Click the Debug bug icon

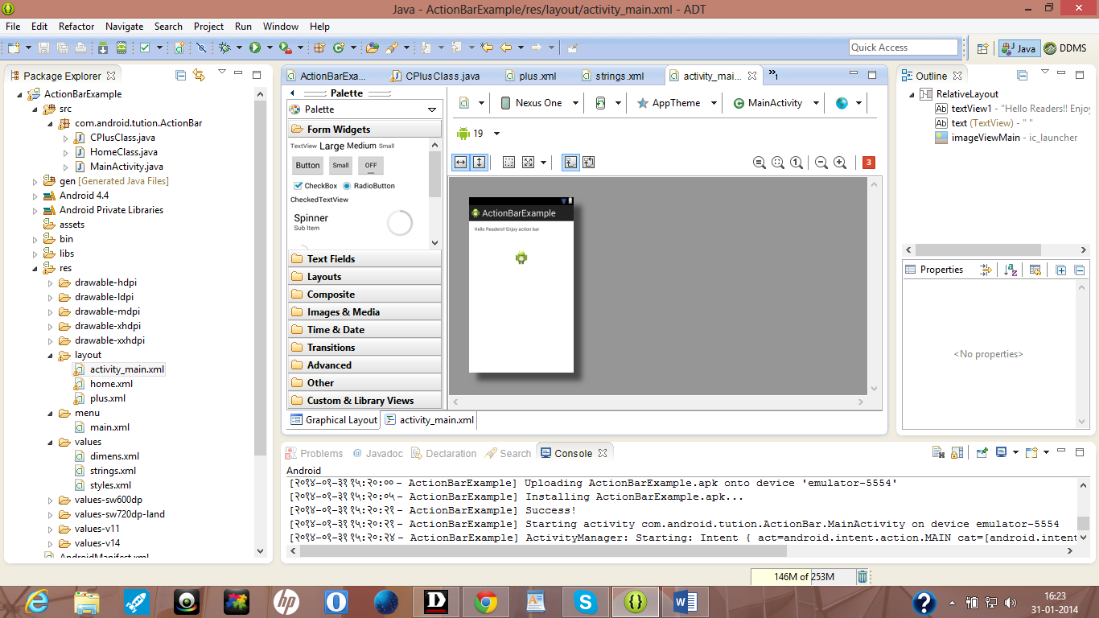click(225, 48)
